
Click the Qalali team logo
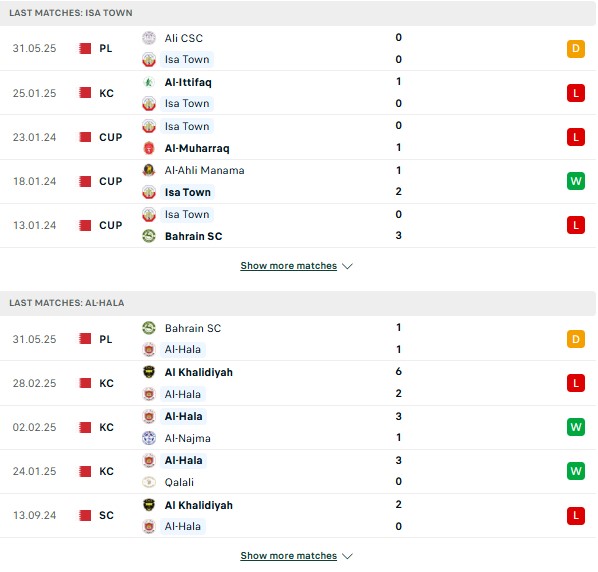149,482
